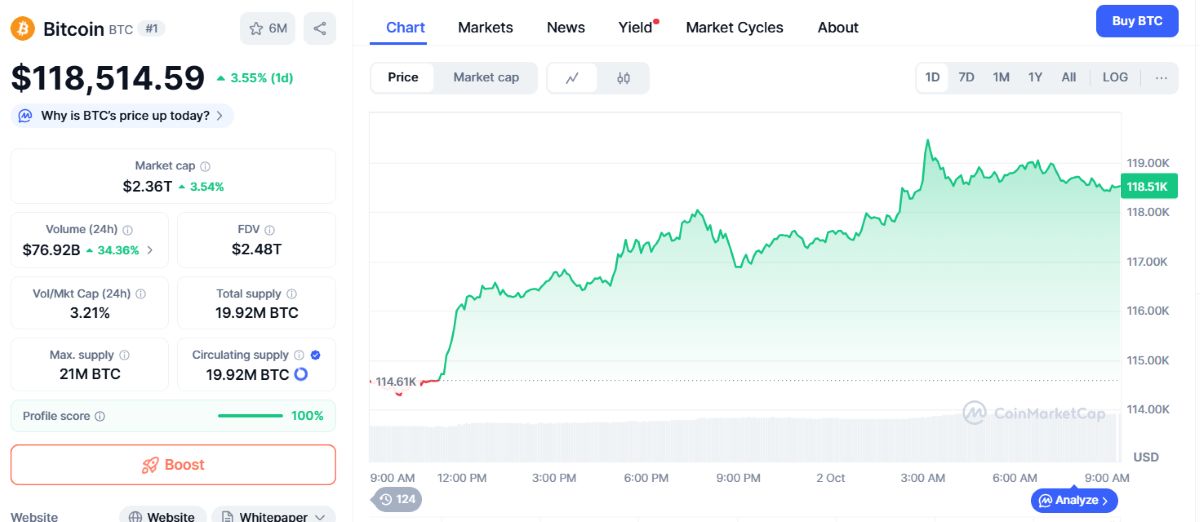The width and height of the screenshot is (1200, 522).
Task: Select the 1Y time range
Action: (1035, 77)
